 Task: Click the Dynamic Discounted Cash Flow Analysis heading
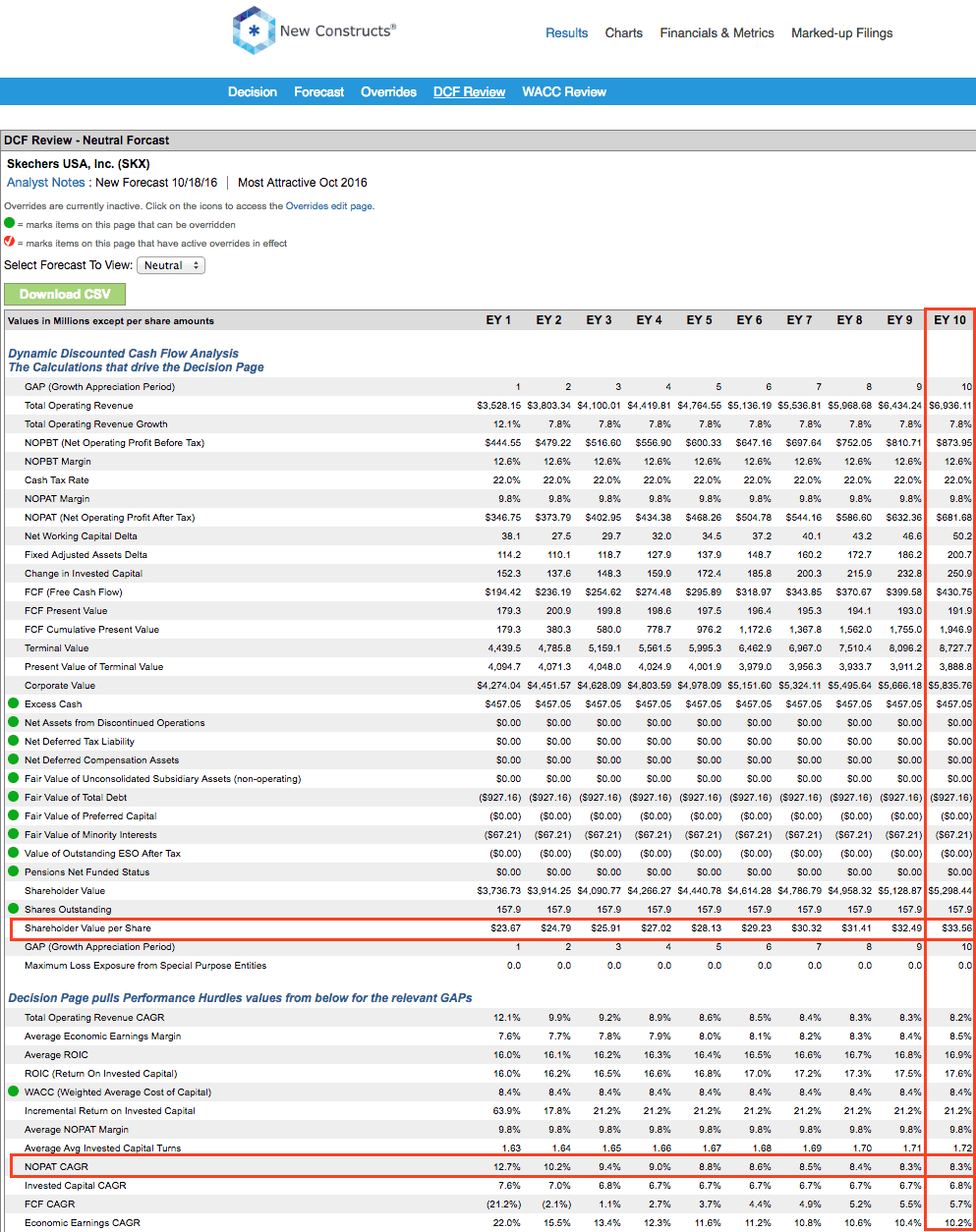124,354
